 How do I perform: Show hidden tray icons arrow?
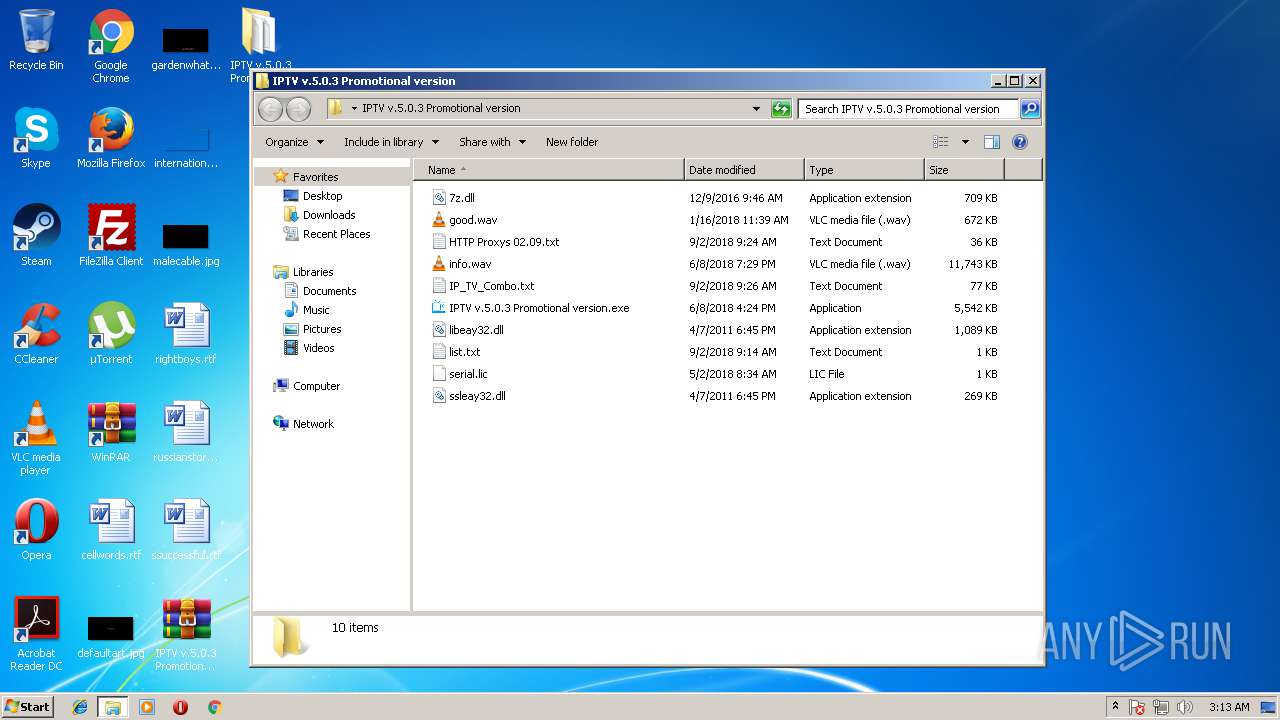pos(1115,707)
